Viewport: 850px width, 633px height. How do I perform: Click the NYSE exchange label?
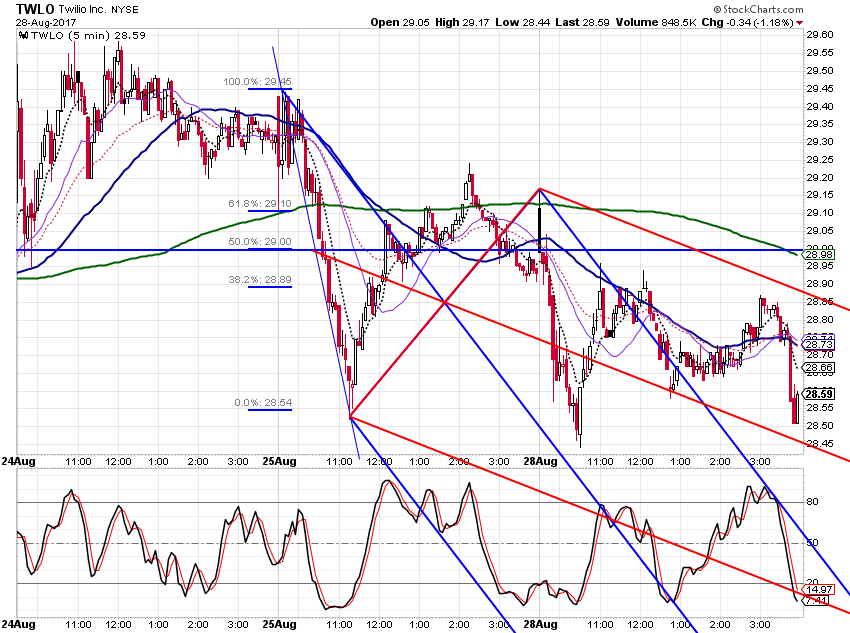point(125,10)
